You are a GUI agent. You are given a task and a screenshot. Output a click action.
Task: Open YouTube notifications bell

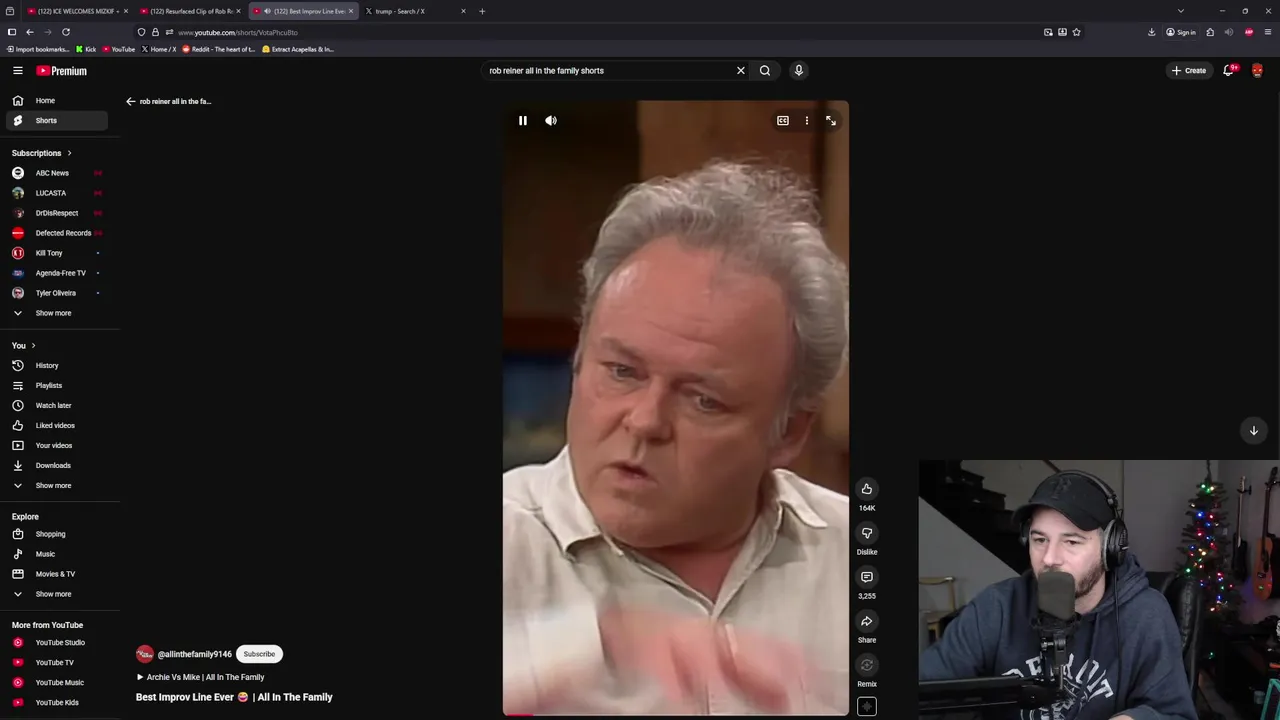click(1228, 70)
